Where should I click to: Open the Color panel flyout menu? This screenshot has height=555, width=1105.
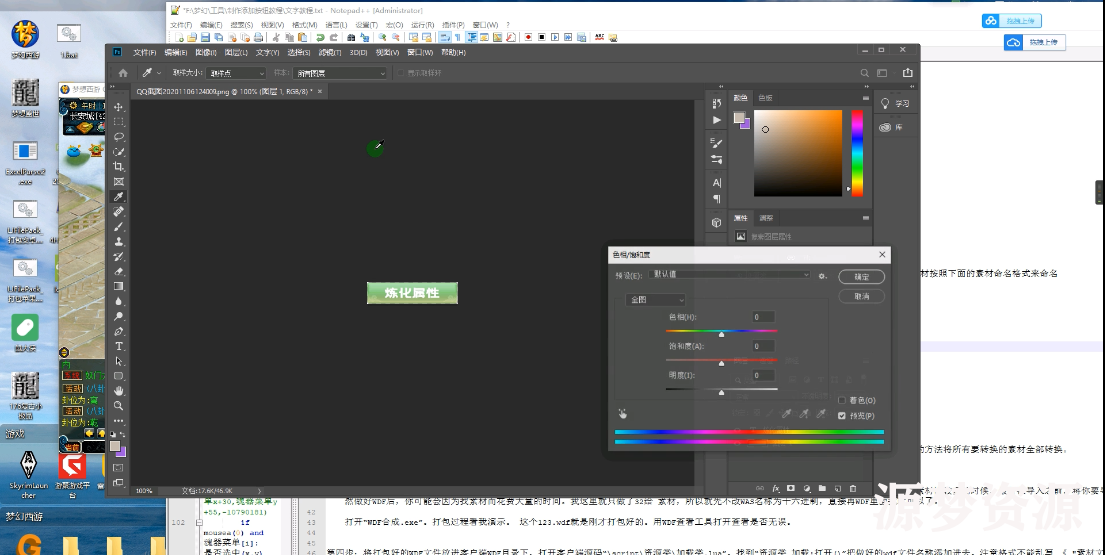pos(865,98)
